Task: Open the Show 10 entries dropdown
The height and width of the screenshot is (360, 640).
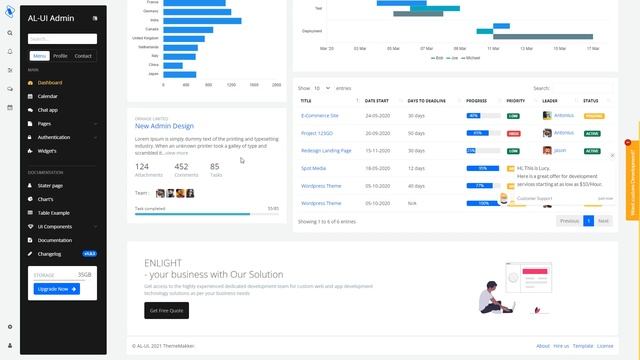Action: click(x=322, y=89)
